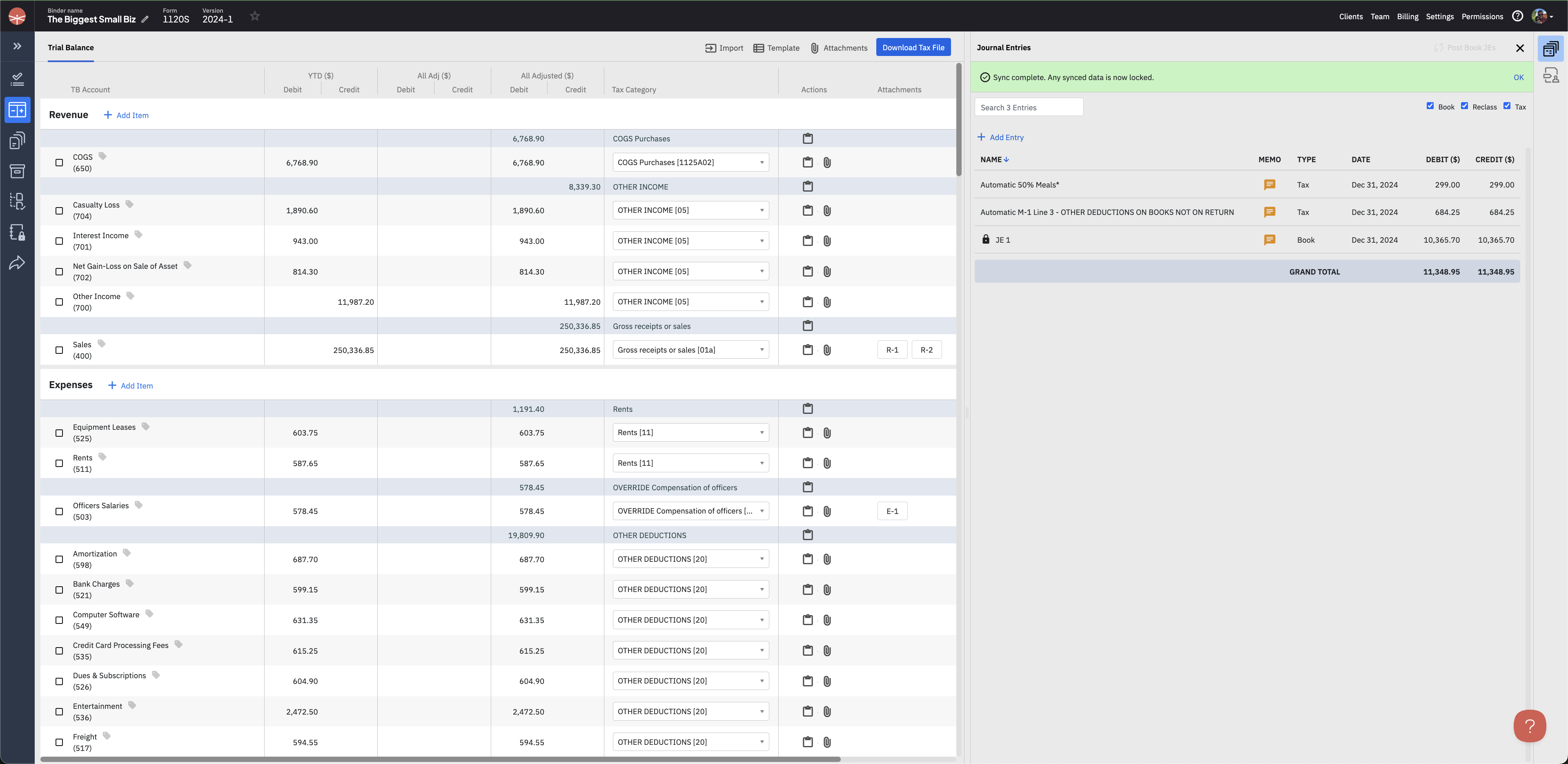Click the paperclip icon on the COGS row
Viewport: 1568px width, 764px height.
tap(826, 163)
